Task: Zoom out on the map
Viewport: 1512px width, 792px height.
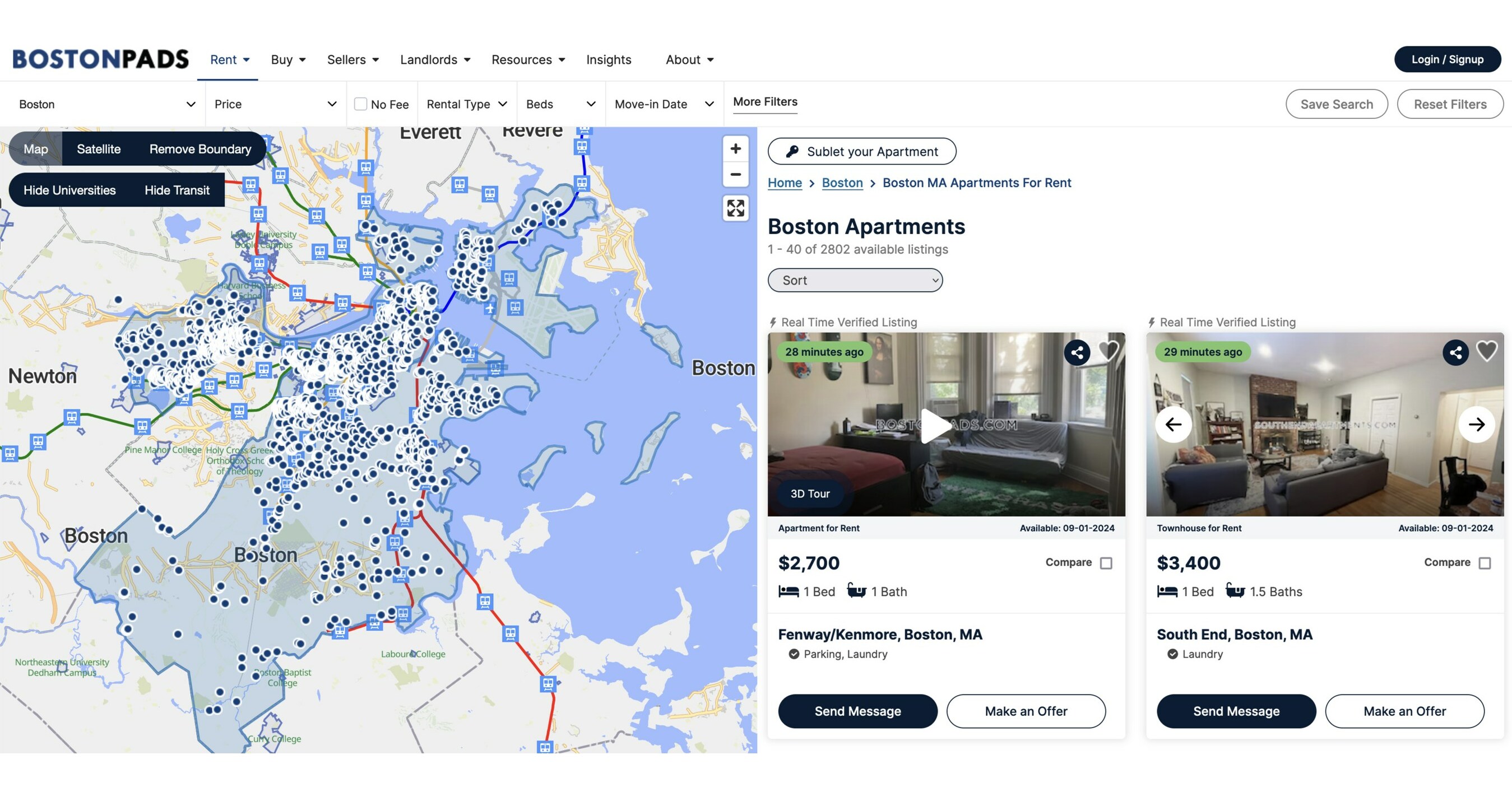Action: (735, 175)
